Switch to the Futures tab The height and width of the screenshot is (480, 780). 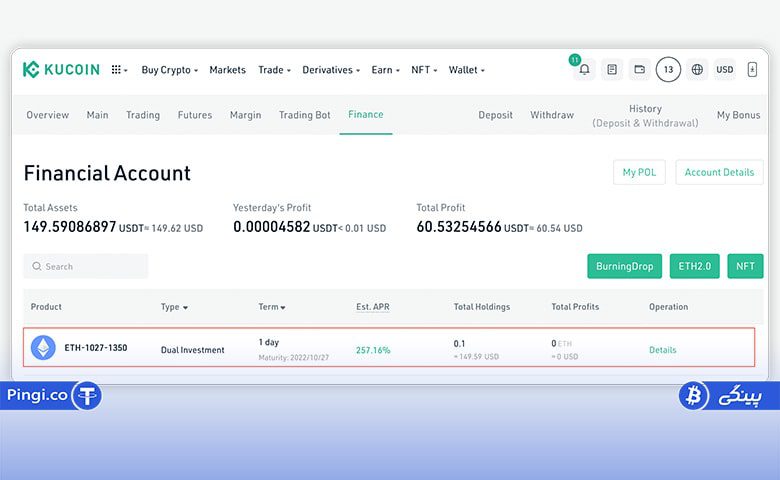[x=195, y=115]
